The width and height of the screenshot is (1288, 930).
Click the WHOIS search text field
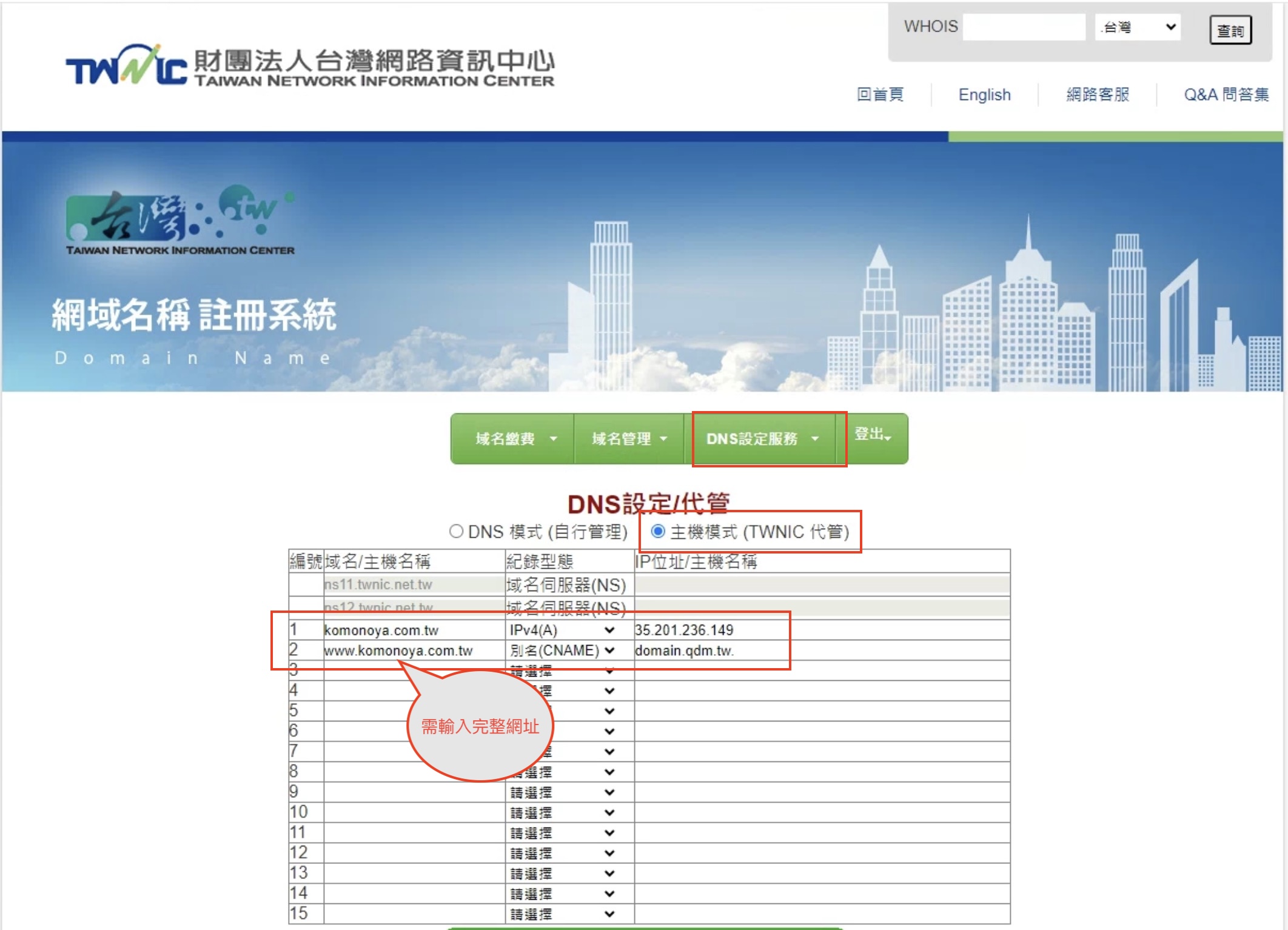1024,27
